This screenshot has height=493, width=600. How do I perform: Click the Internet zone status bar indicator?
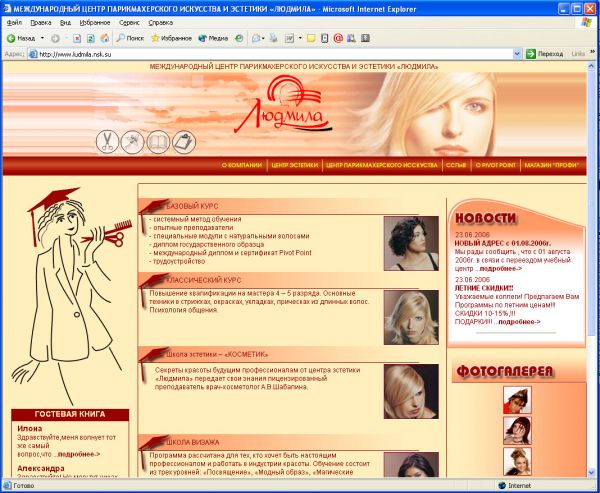click(515, 486)
